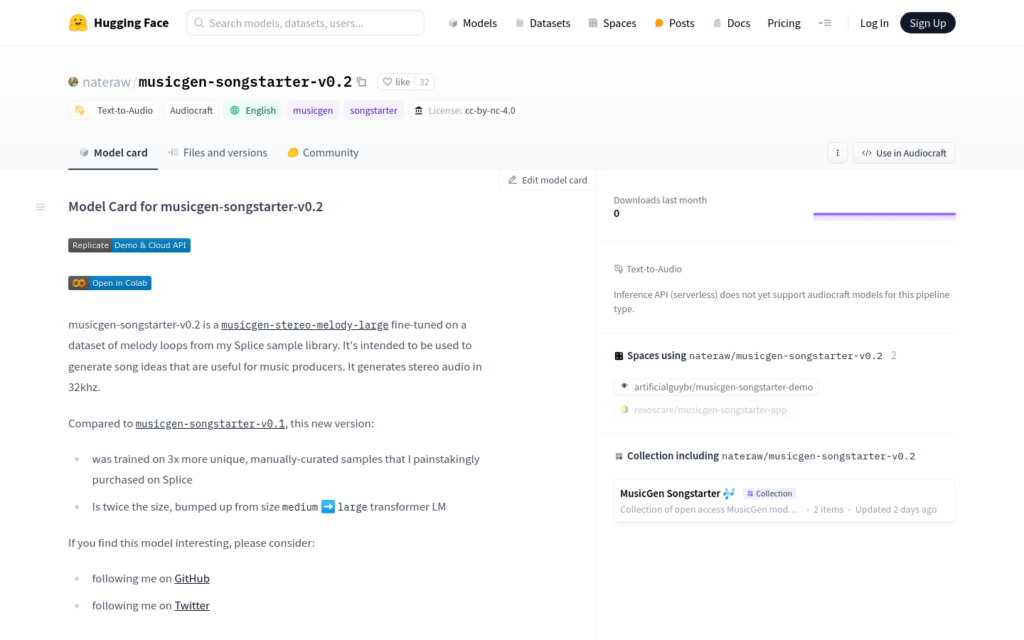Image resolution: width=1024 pixels, height=640 pixels.
Task: Click the downloads last month chart line
Action: point(884,214)
